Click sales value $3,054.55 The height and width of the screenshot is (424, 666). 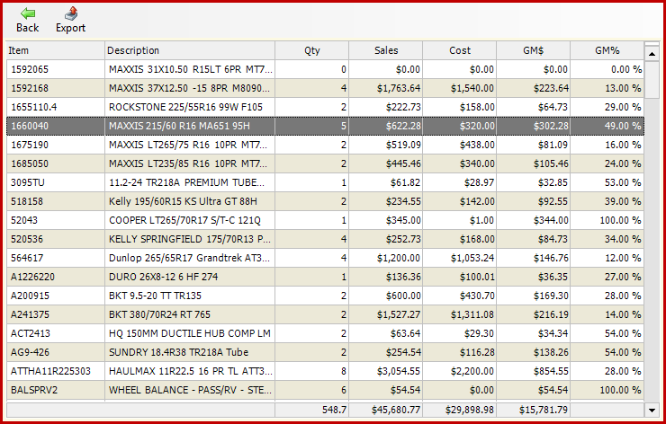click(399, 371)
